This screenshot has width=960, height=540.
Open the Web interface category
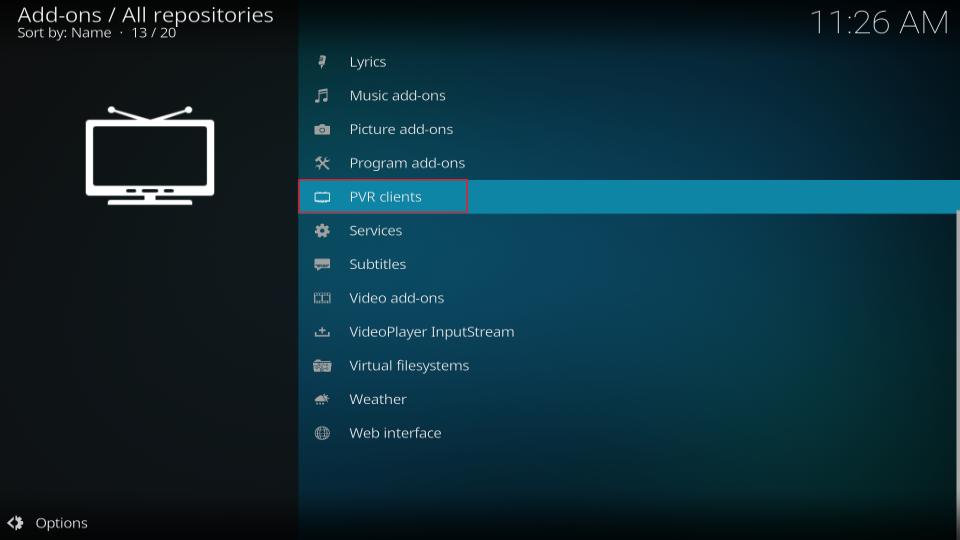[x=627, y=433]
